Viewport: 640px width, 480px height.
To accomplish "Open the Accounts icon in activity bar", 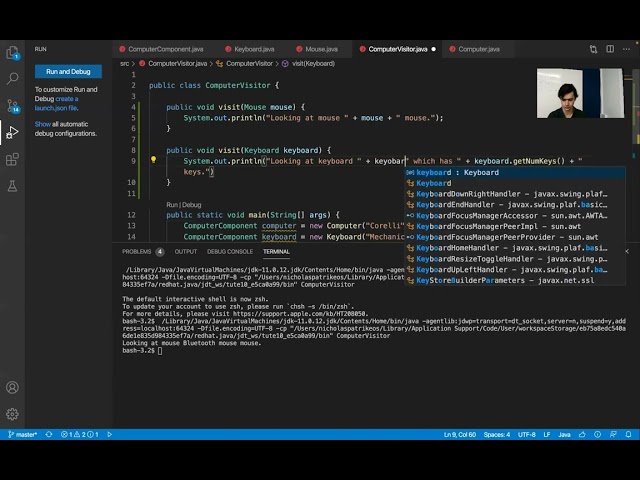I will [12, 387].
